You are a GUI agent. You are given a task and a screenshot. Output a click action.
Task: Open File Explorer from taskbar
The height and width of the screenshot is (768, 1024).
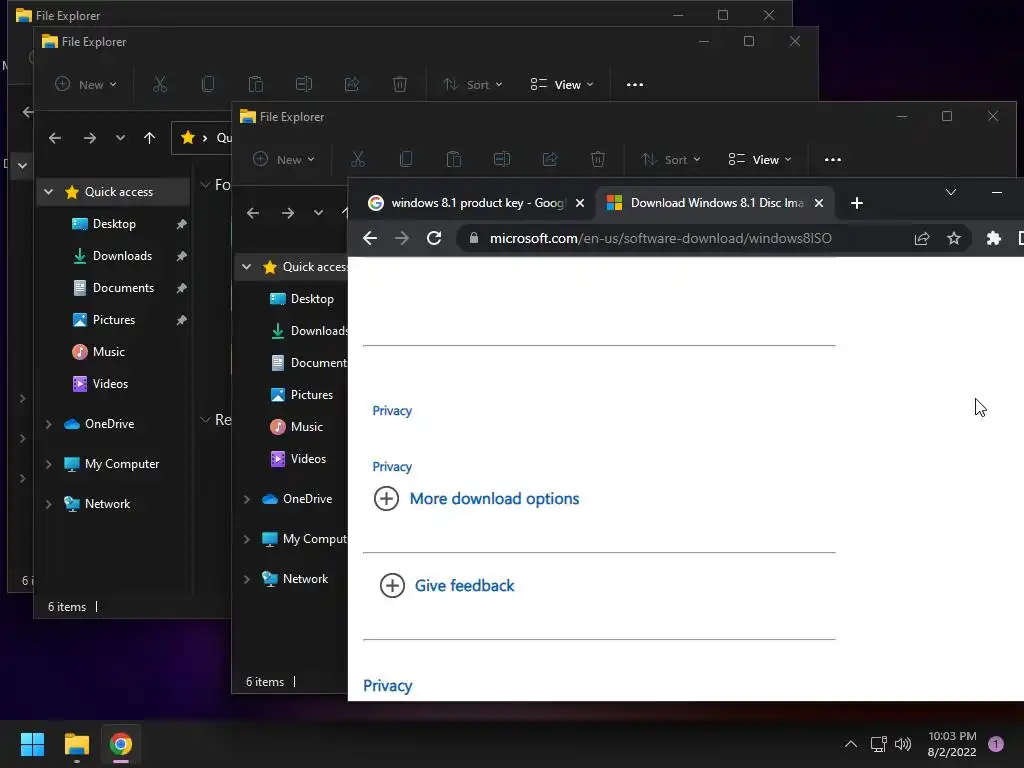(76, 744)
